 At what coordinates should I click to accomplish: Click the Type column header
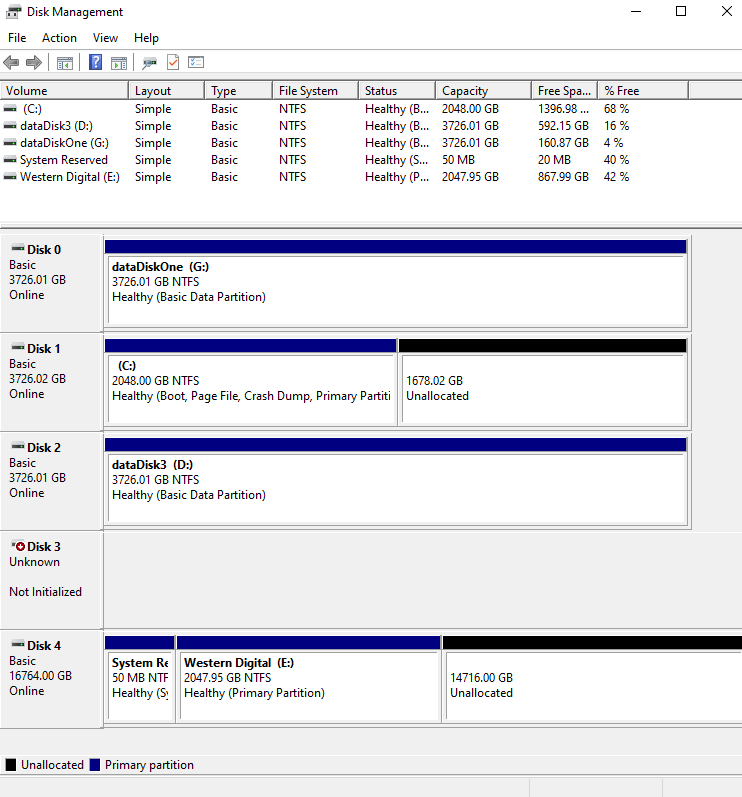click(x=239, y=90)
